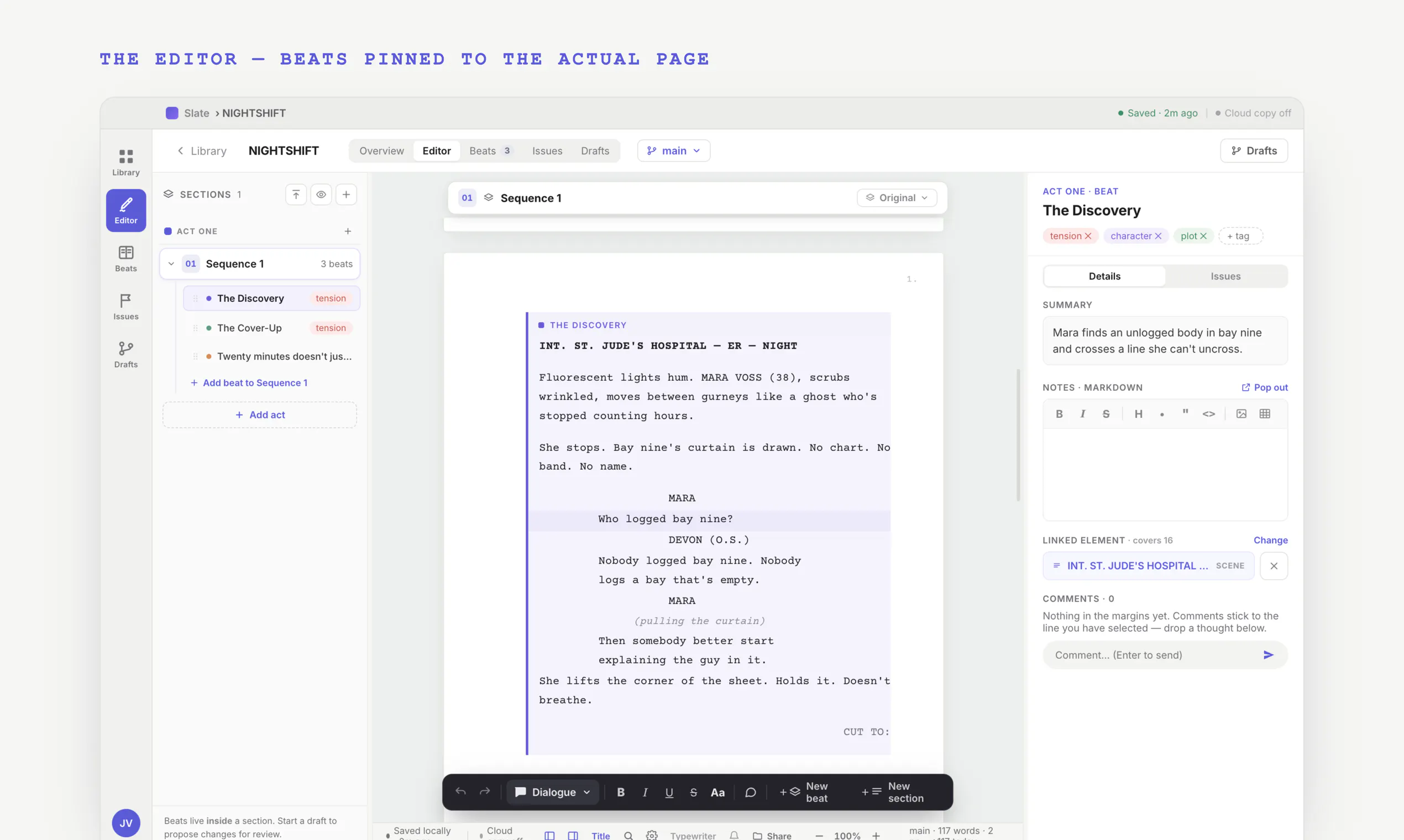This screenshot has width=1404, height=840.
Task: Toggle the sections eye visibility icon
Action: pyautogui.click(x=321, y=195)
